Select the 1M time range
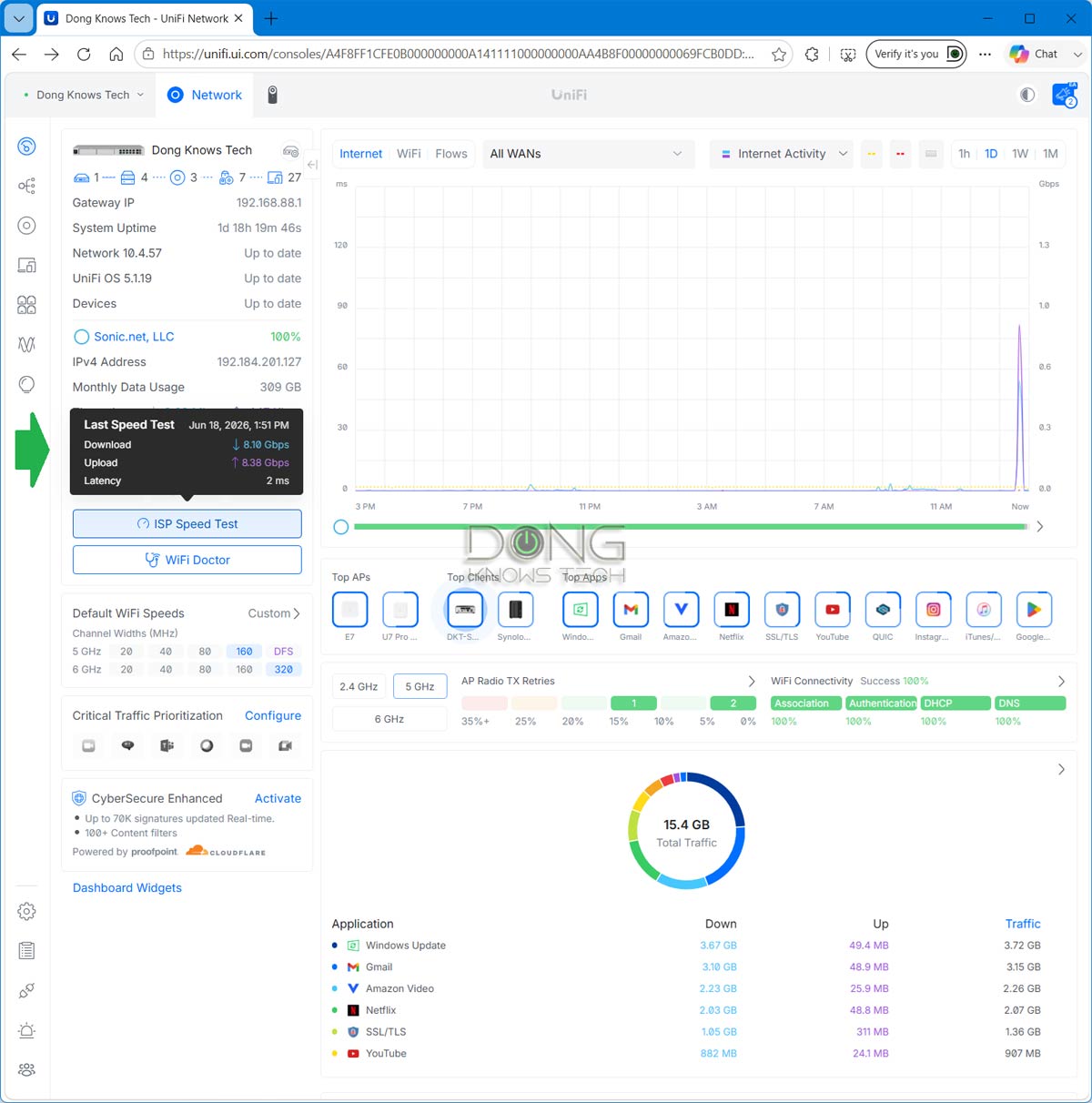Screen dimensions: 1092x1103 coord(1050,154)
